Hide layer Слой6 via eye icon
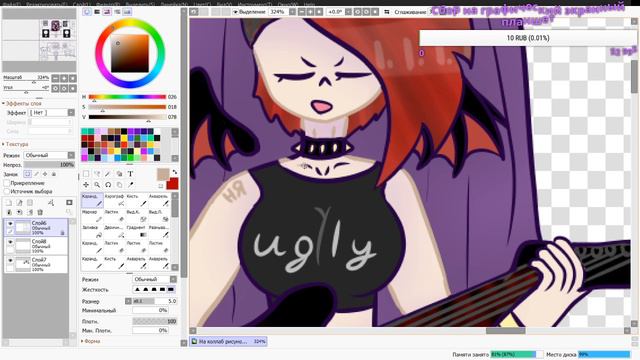 (10, 224)
